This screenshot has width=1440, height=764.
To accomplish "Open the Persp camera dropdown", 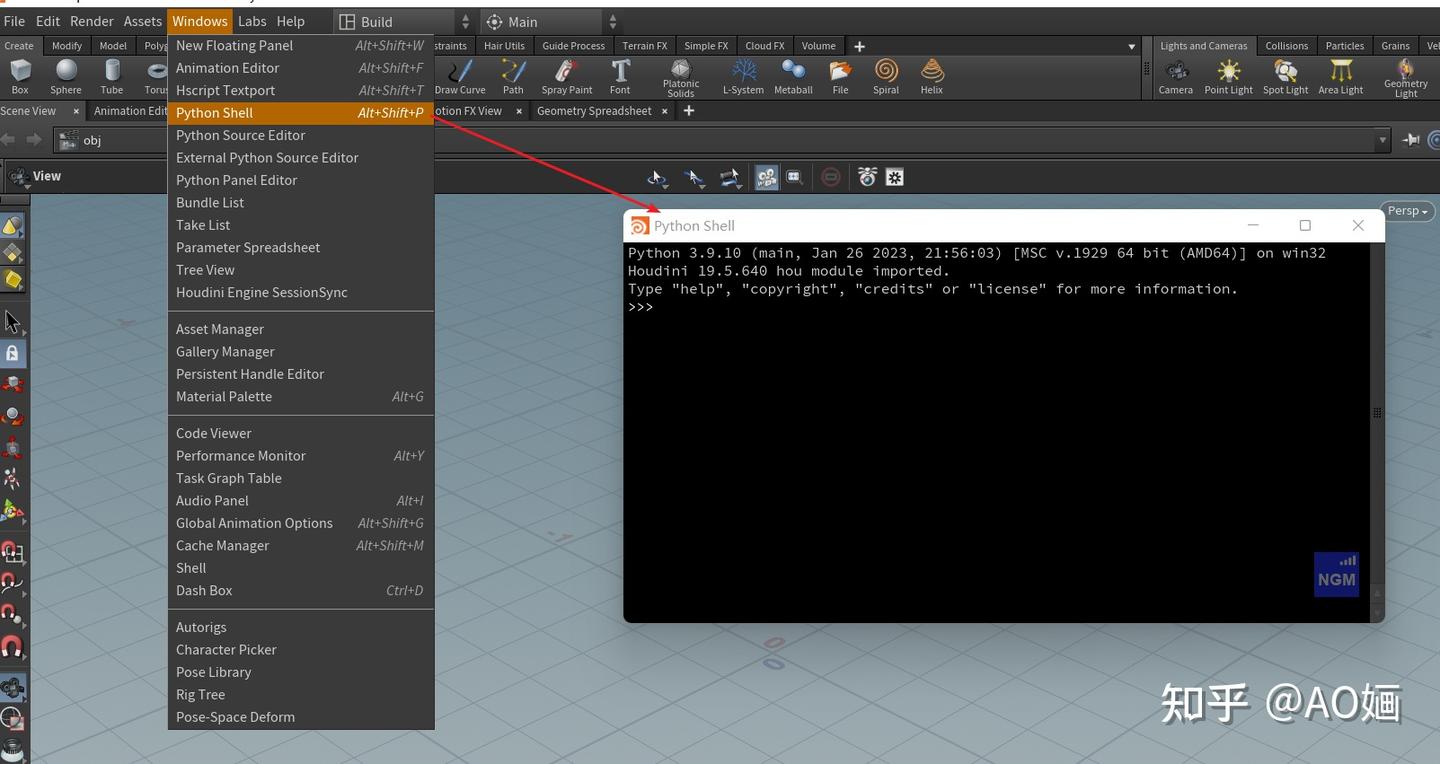I will tap(1408, 211).
